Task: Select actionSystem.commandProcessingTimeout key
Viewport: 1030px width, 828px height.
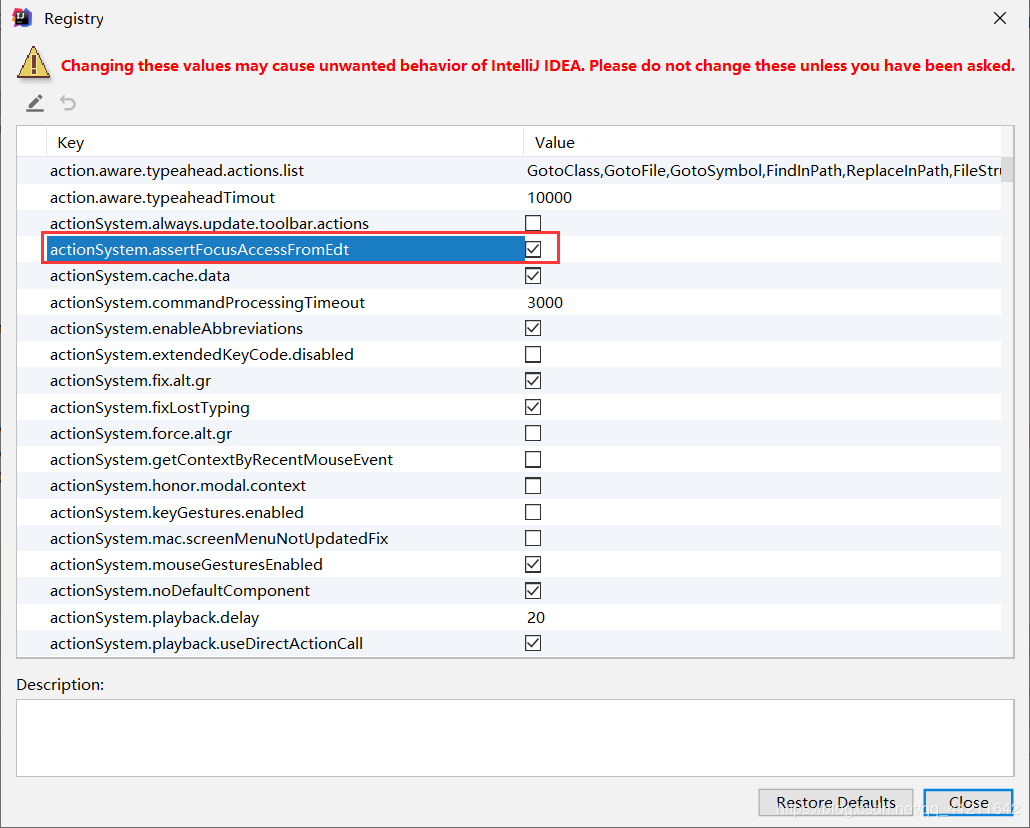Action: 207,302
